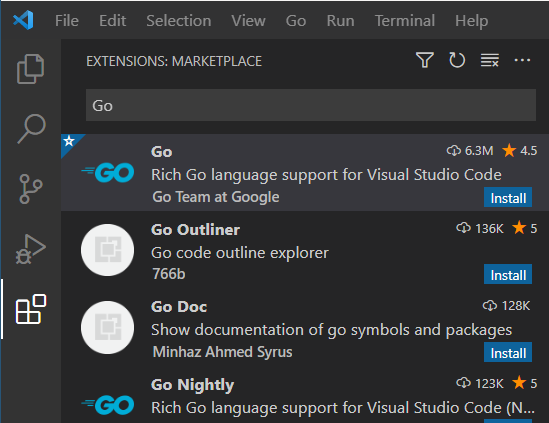Open the Run and Debug view
549x423 pixels.
coord(30,249)
